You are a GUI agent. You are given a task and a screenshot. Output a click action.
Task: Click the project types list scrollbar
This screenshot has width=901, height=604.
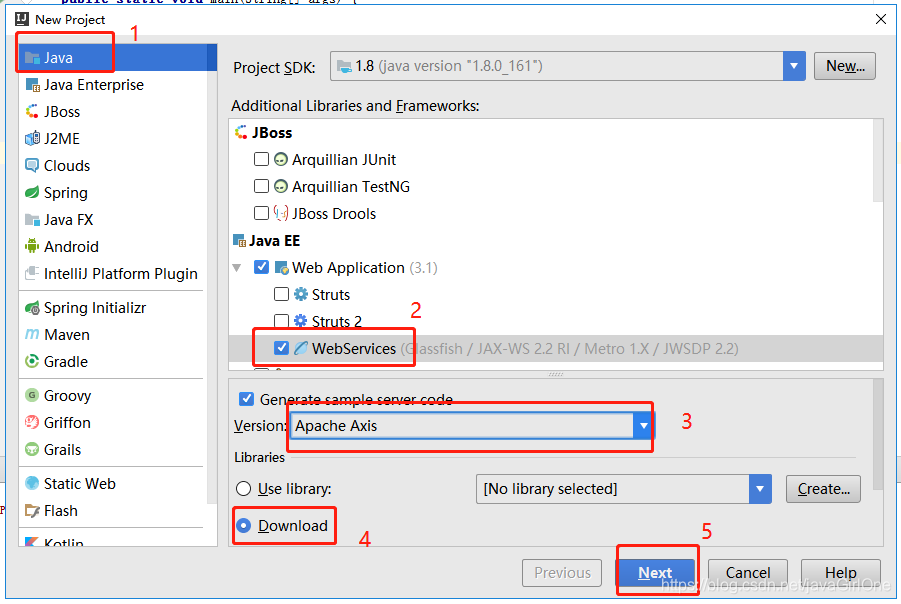pos(212,276)
